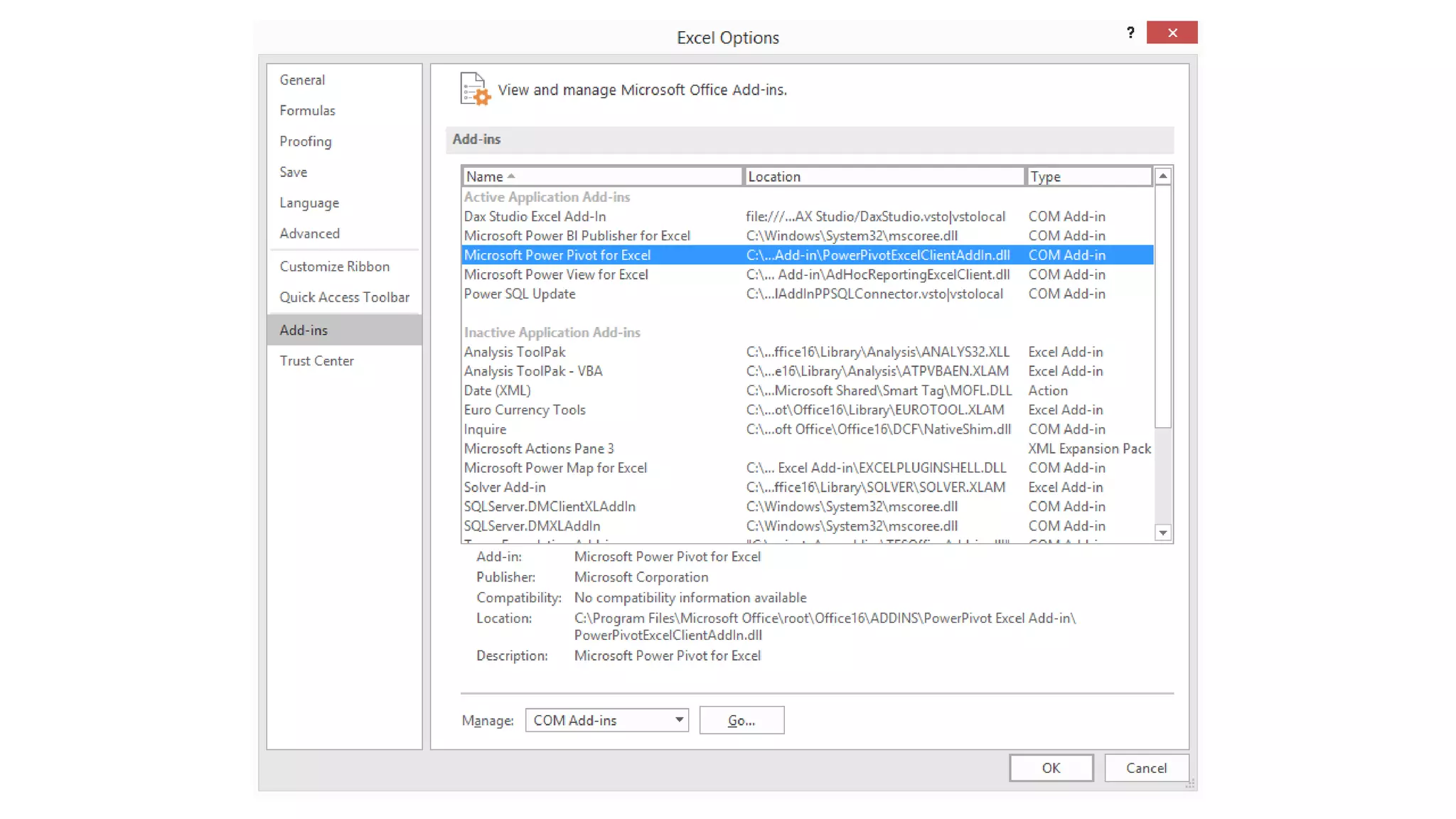Image resolution: width=1456 pixels, height=819 pixels.
Task: Go to Customize Ribbon settings
Action: coord(344,266)
